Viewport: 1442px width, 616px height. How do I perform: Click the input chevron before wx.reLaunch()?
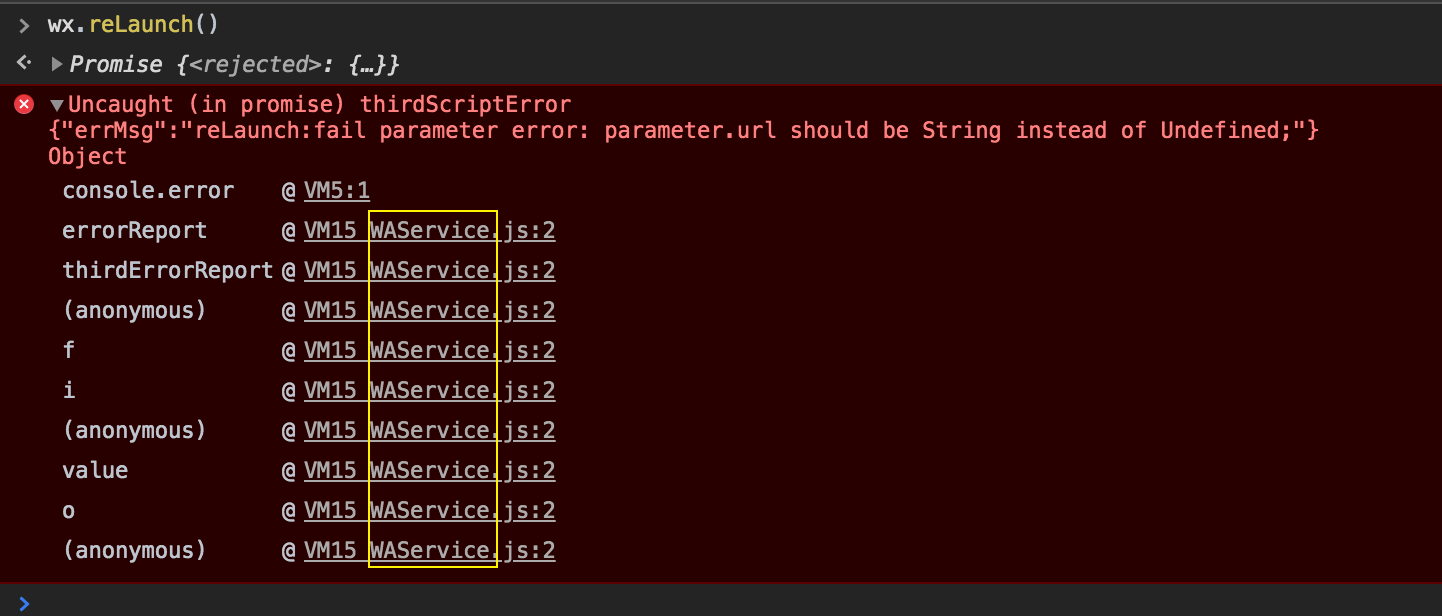(x=24, y=25)
